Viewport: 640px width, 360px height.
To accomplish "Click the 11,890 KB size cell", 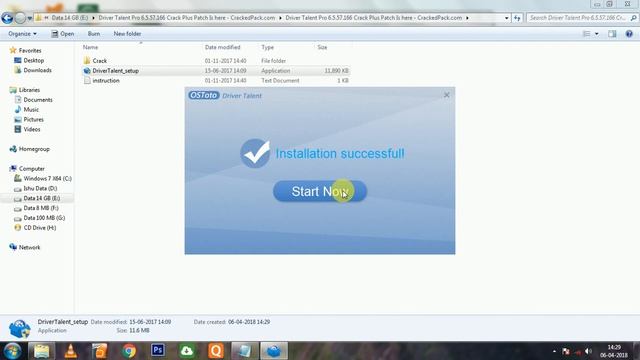I will coord(336,71).
